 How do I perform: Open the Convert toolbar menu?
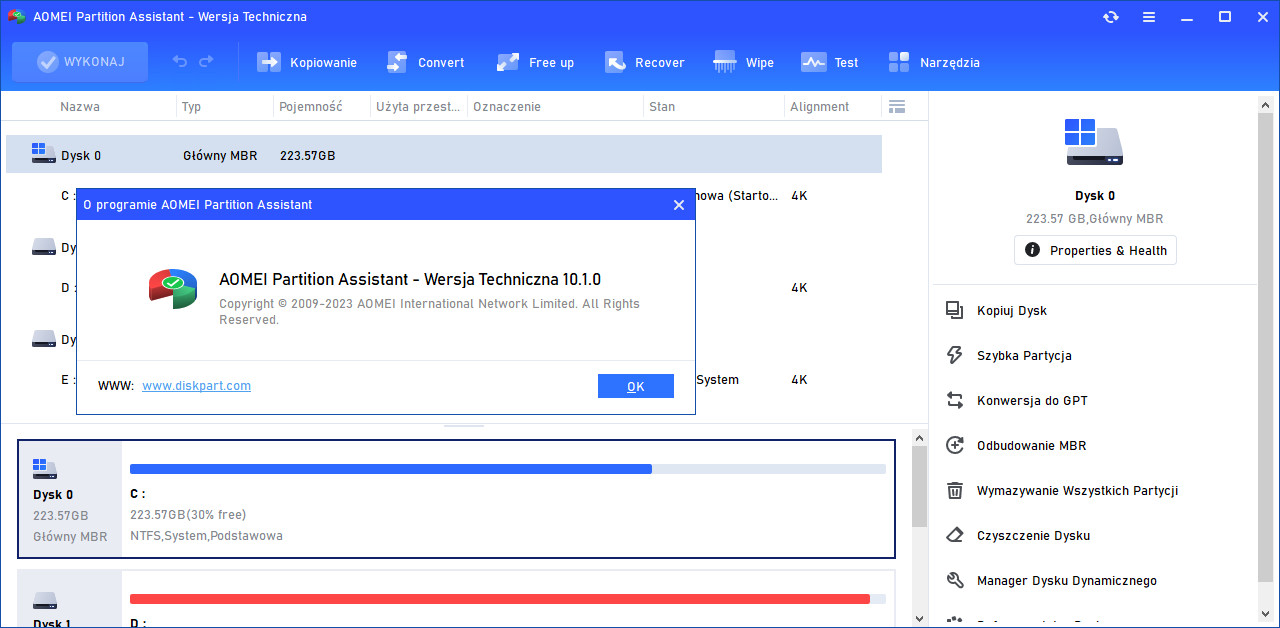click(425, 62)
